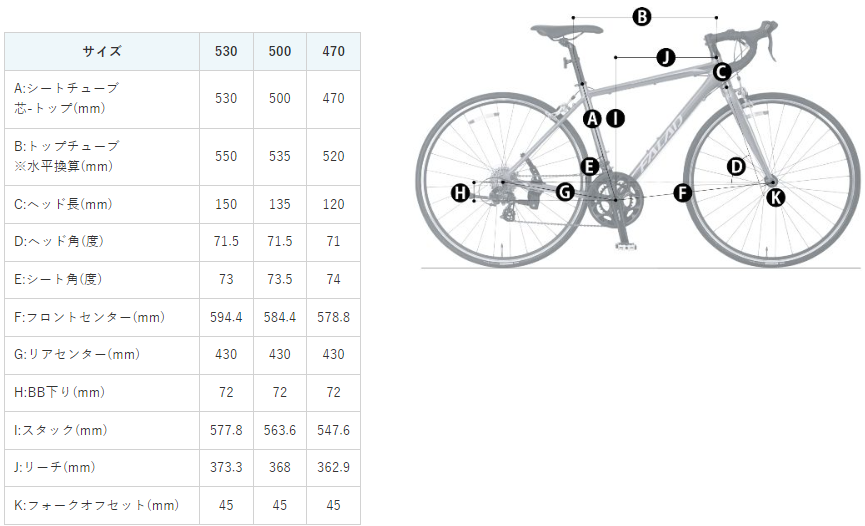This screenshot has height=526, width=865.
Task: Click the G rear center marker
Action: pyautogui.click(x=565, y=191)
